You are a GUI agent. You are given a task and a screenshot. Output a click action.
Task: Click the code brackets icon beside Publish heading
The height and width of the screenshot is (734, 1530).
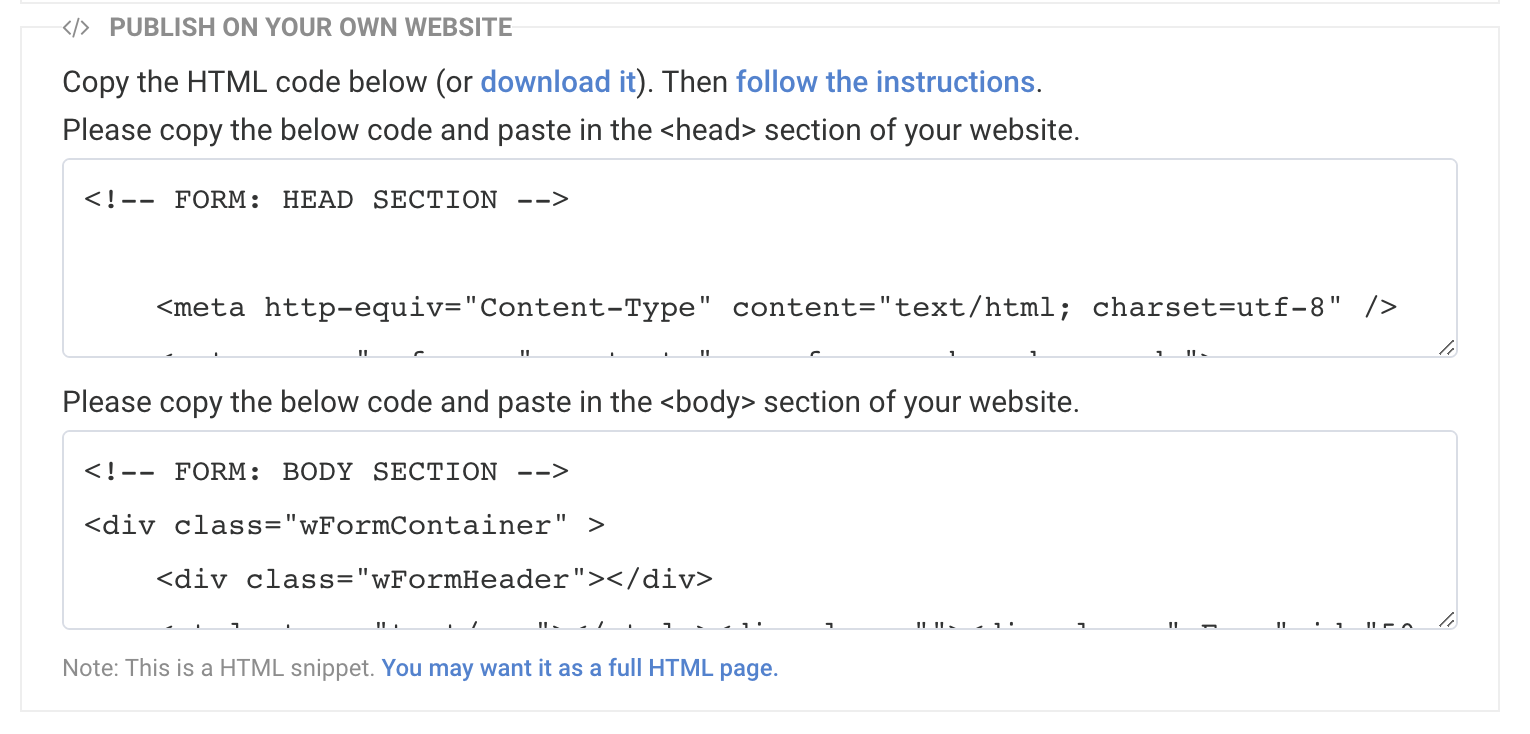click(76, 28)
